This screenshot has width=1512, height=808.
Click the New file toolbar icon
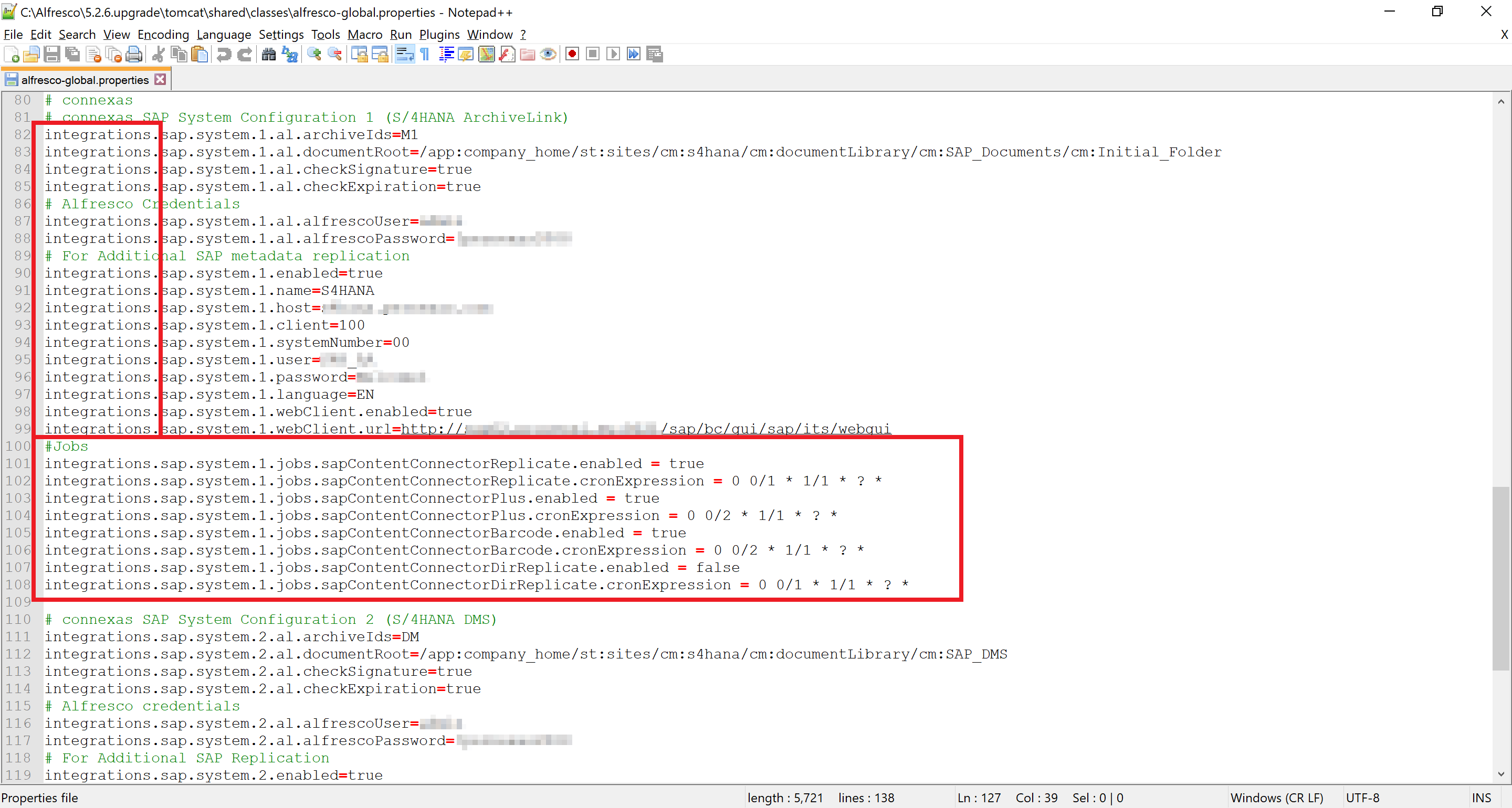(x=12, y=55)
